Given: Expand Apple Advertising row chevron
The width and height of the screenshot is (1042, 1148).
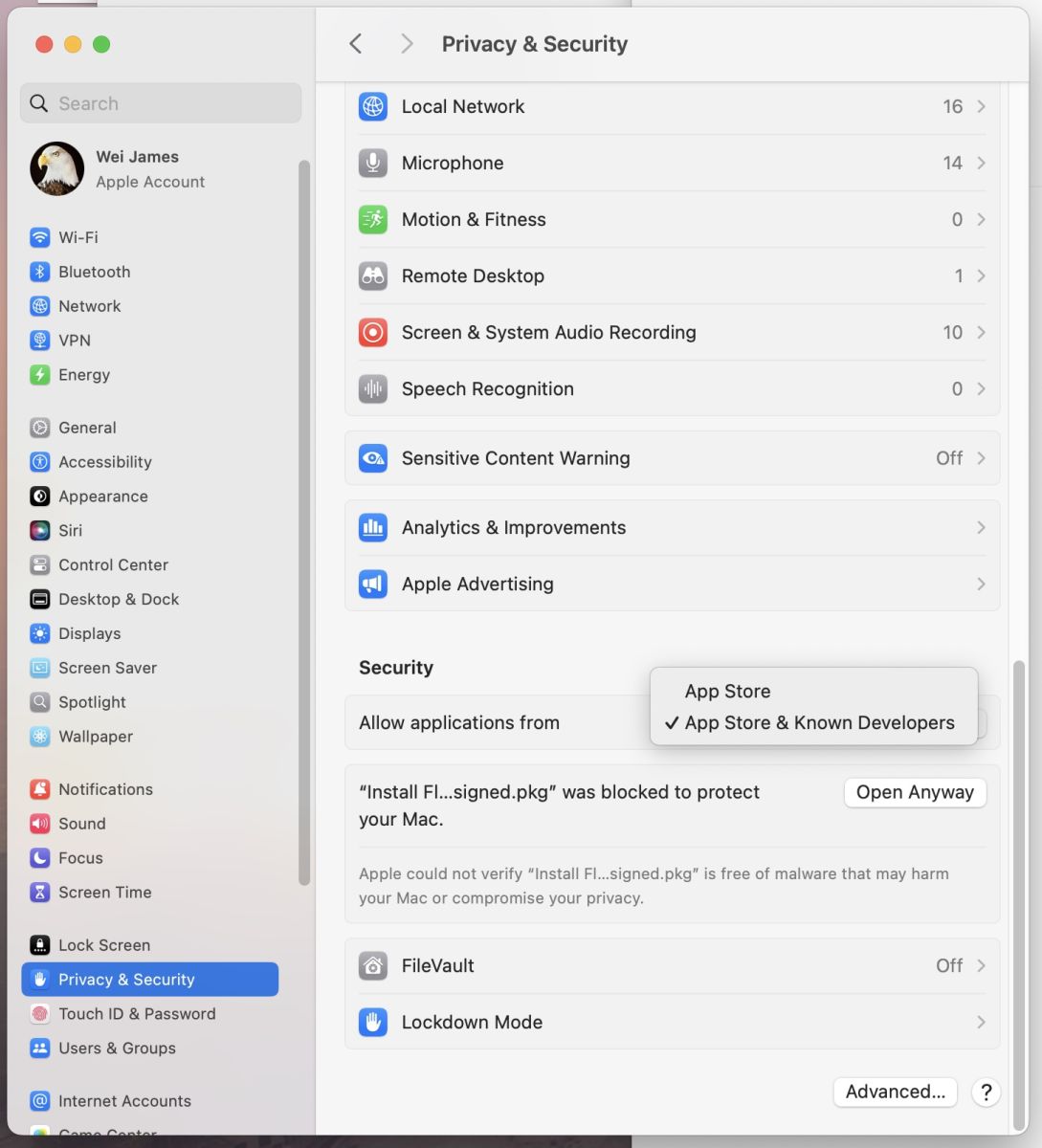Looking at the screenshot, I should 981,584.
